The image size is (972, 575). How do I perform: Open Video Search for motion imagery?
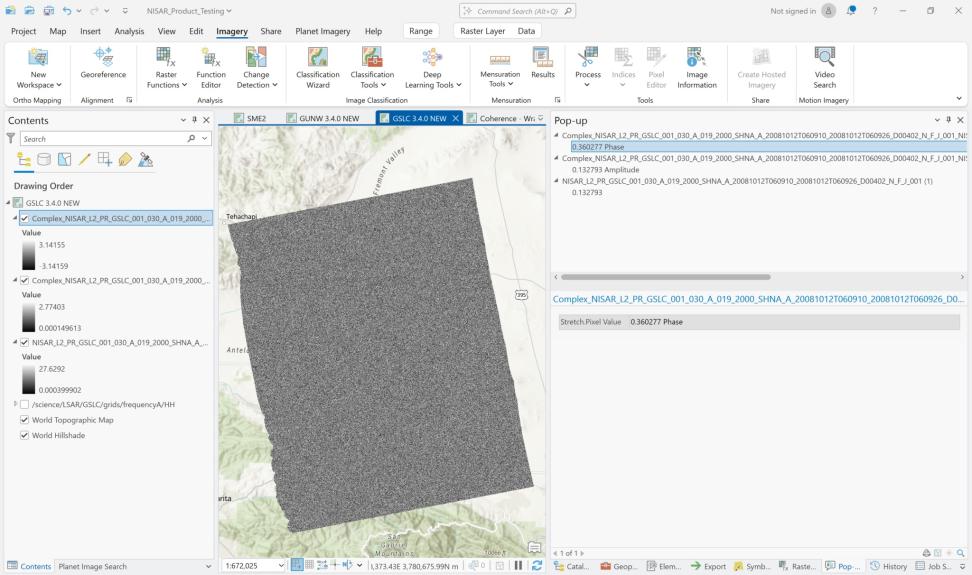[x=824, y=68]
